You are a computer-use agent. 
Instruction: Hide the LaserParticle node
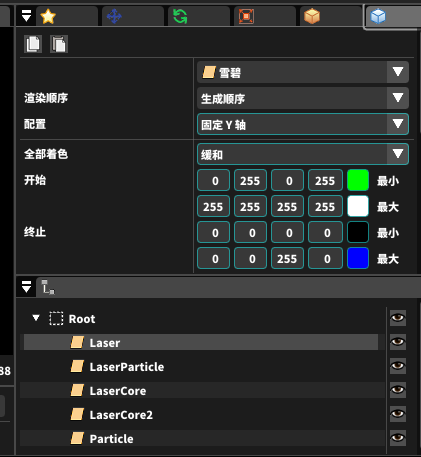(398, 366)
